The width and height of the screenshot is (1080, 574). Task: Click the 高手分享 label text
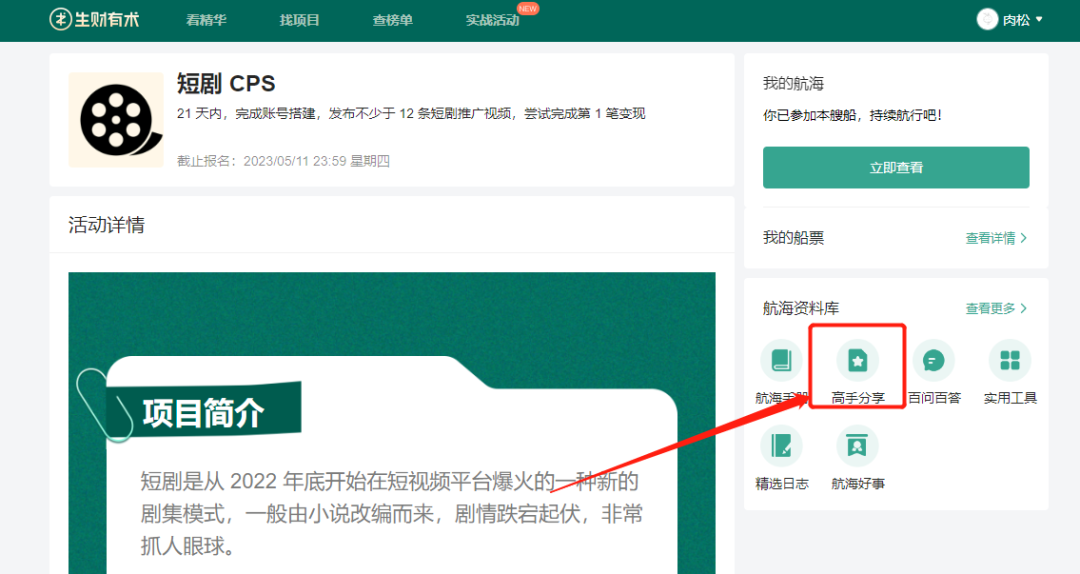click(858, 398)
